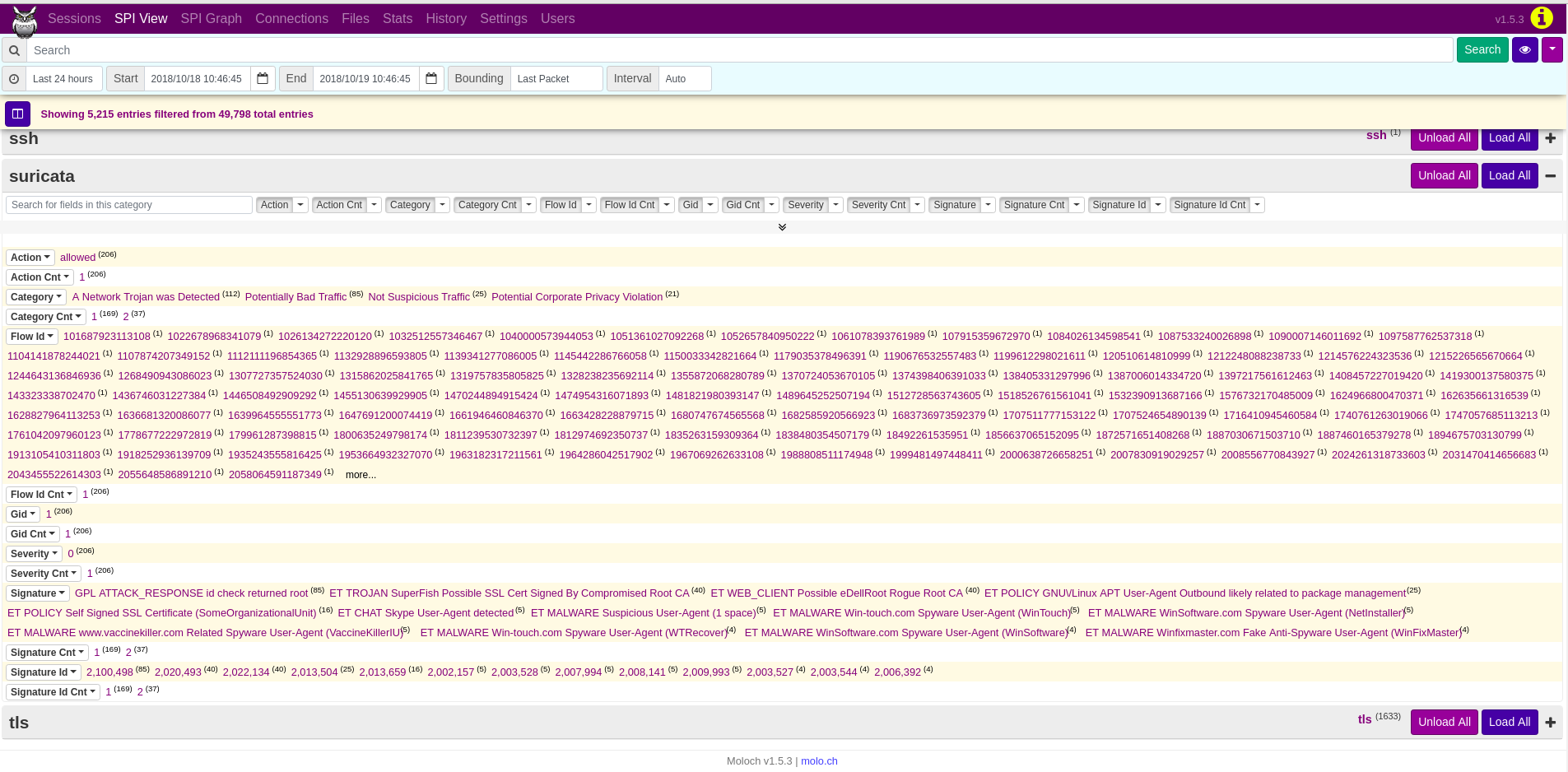
Task: Click the green Search button
Action: (1482, 49)
